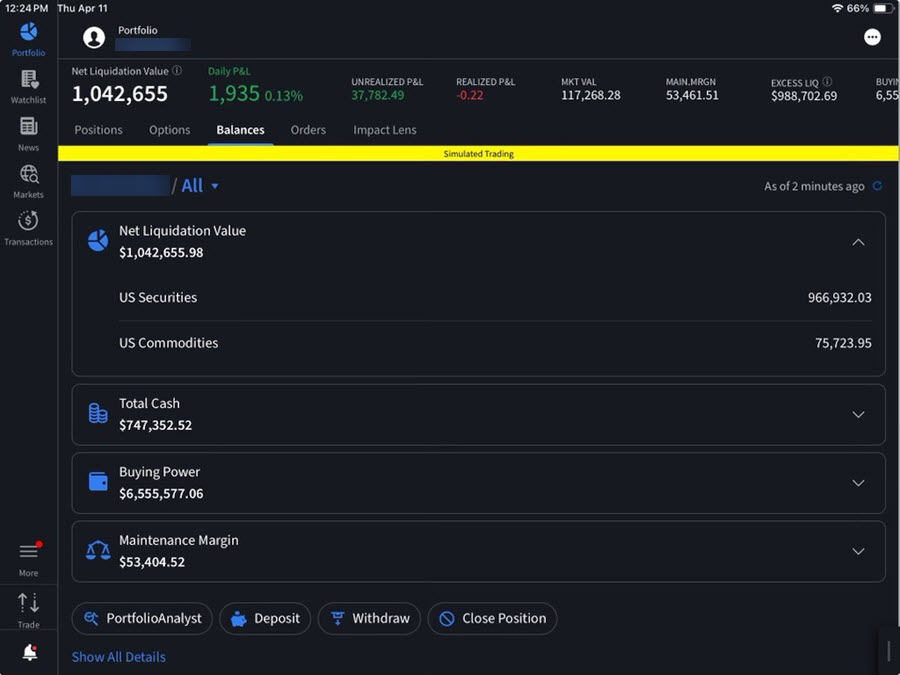Tap the Buying Power wallet icon
This screenshot has height=675, width=900.
pos(98,482)
